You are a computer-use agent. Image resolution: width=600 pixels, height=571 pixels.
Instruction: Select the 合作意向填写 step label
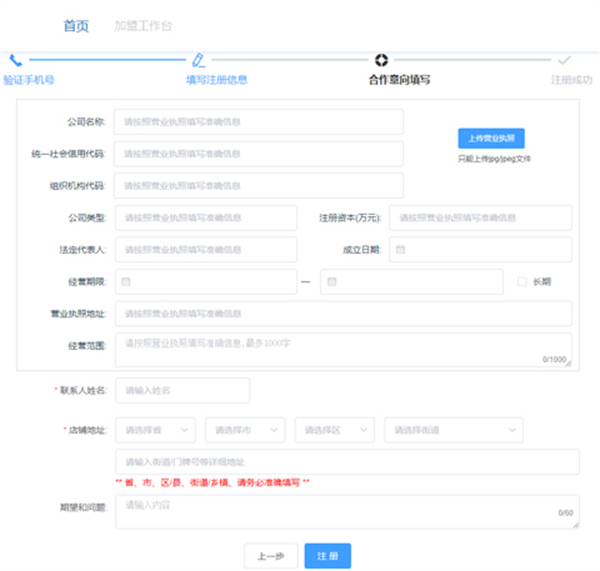[399, 80]
